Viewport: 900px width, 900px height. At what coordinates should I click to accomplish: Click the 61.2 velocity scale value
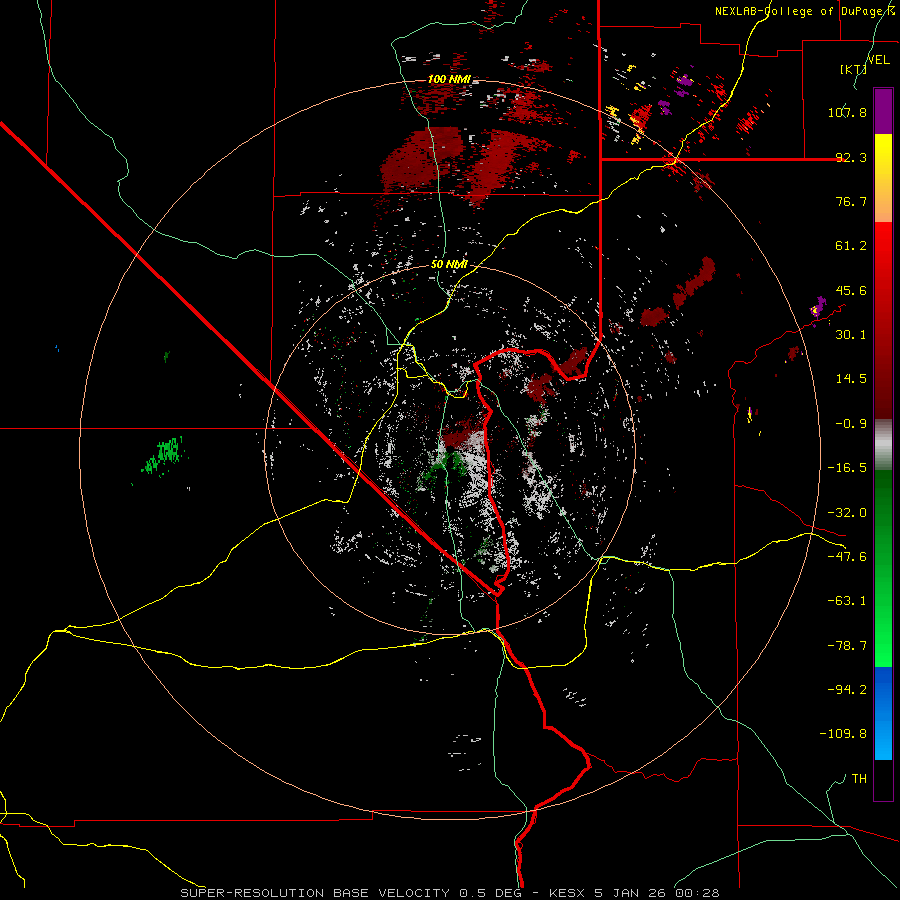click(851, 246)
